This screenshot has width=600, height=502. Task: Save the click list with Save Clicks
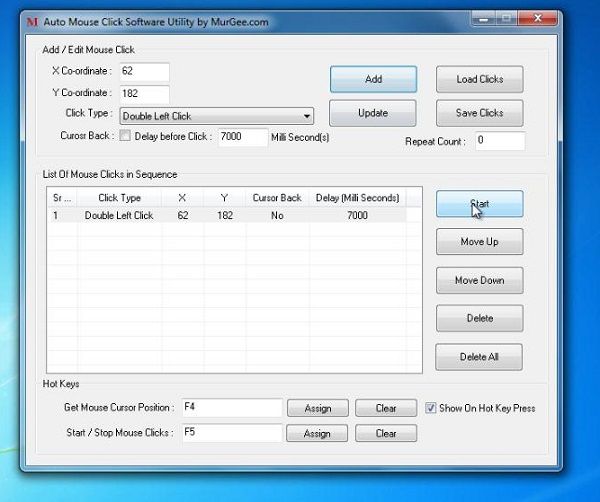tap(479, 113)
